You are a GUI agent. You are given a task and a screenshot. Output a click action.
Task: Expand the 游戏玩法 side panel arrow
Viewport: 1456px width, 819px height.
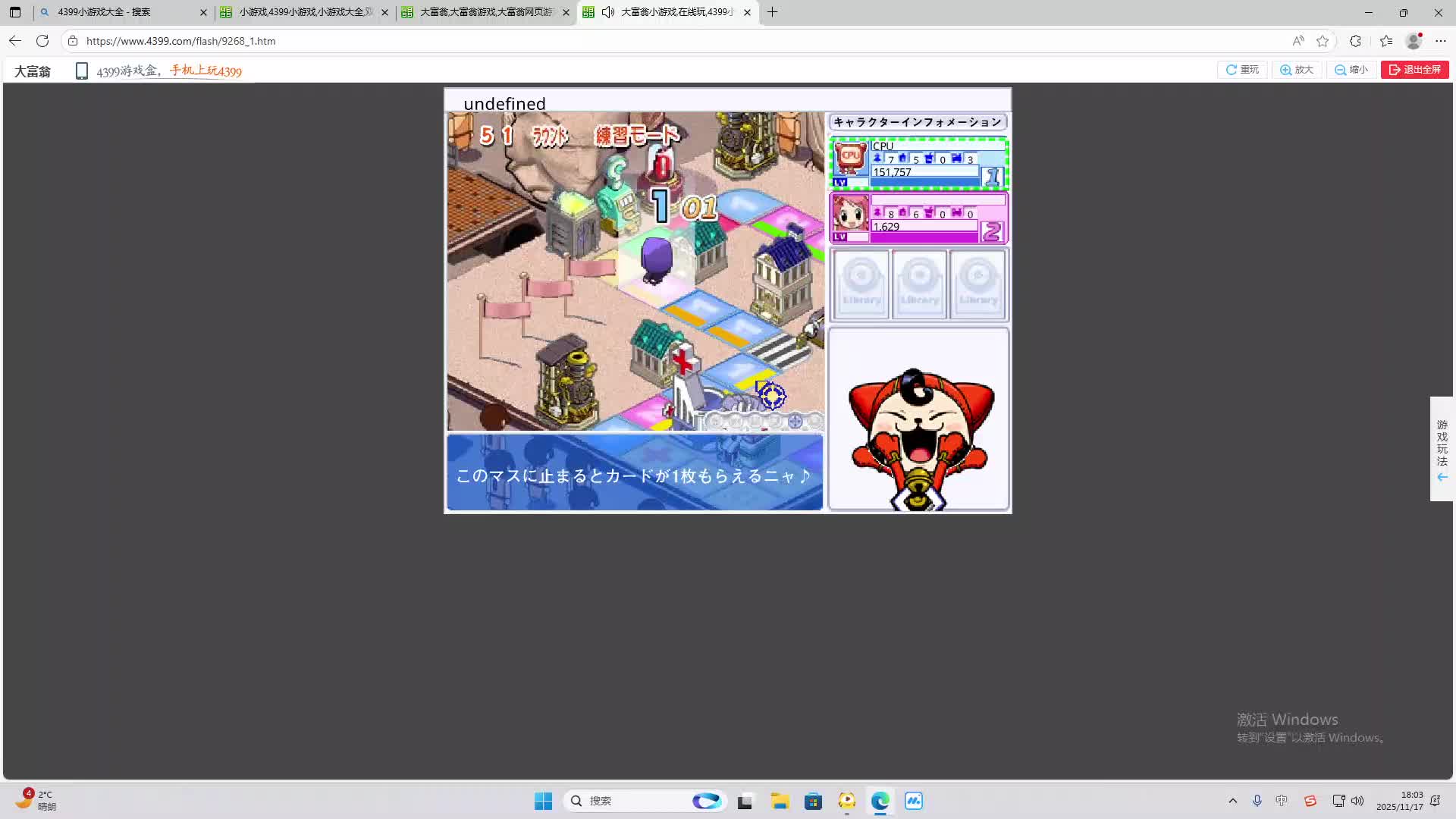click(1442, 477)
